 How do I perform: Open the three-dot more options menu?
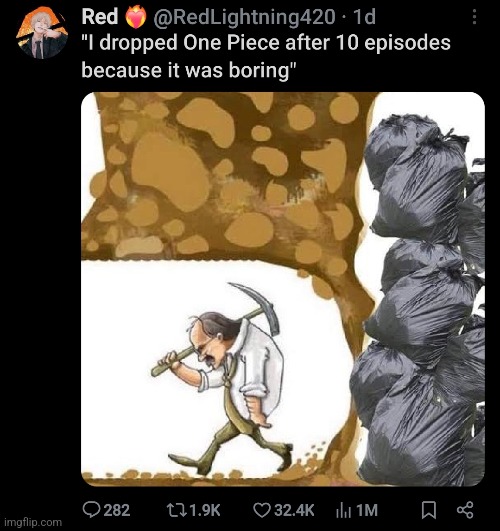tap(475, 17)
